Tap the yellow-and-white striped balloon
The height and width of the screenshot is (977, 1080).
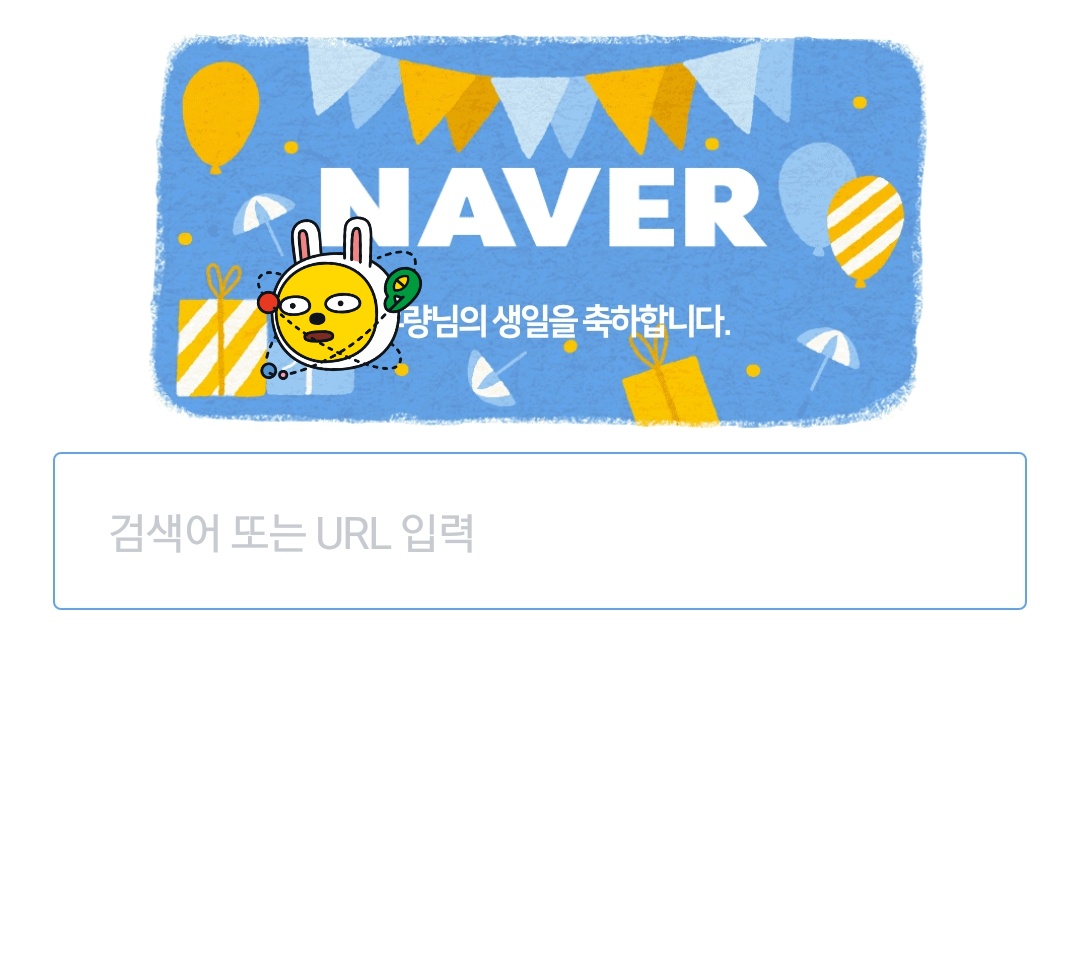(864, 230)
